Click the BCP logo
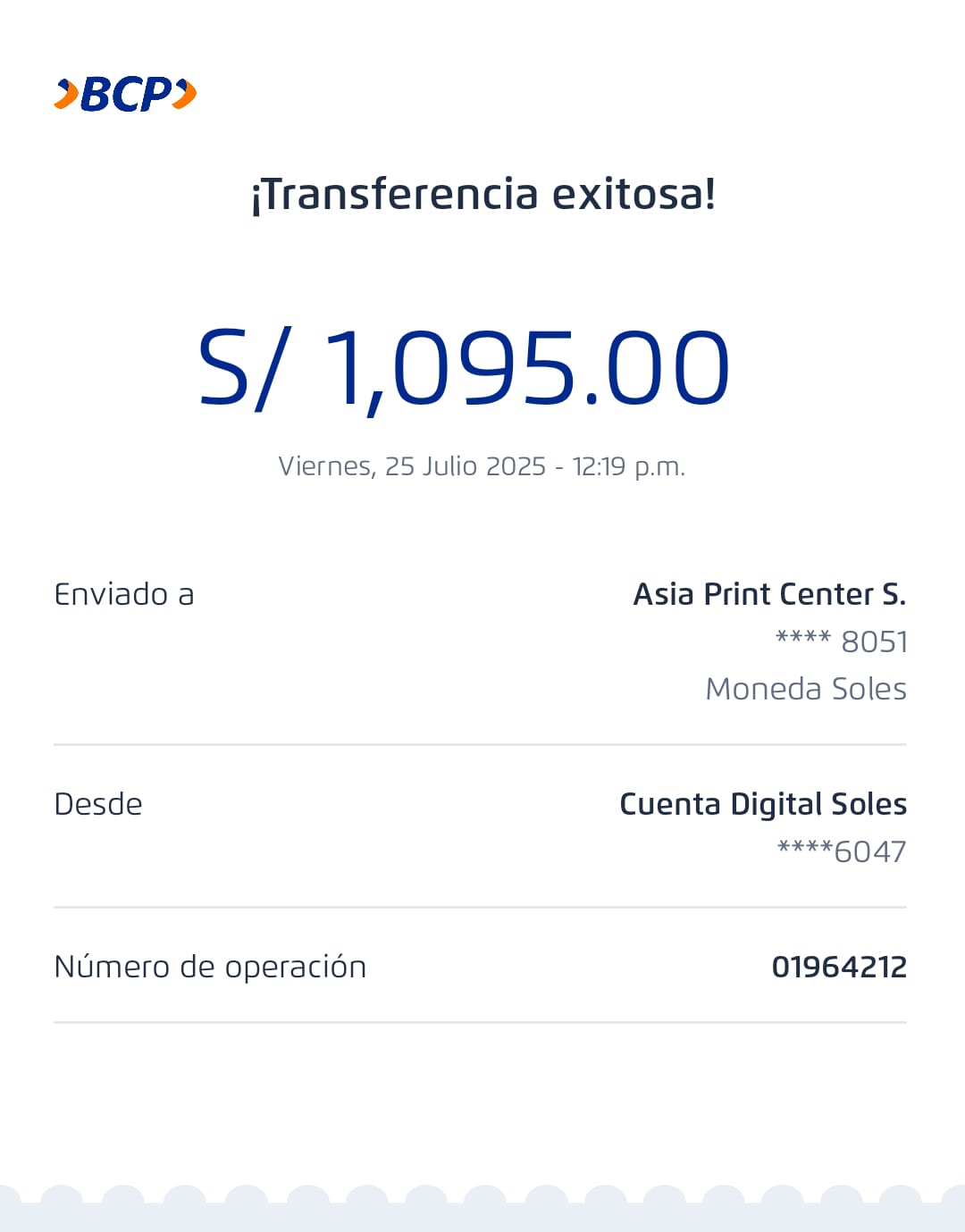 pyautogui.click(x=125, y=94)
